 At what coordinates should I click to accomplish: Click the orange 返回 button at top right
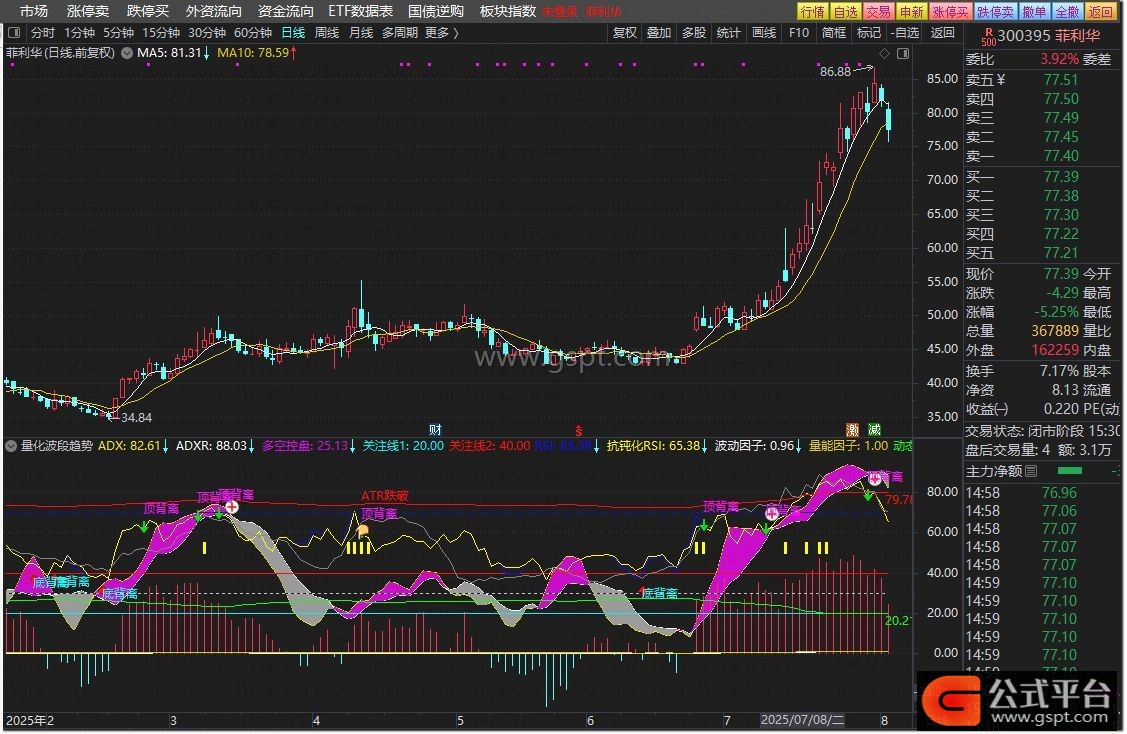1100,12
